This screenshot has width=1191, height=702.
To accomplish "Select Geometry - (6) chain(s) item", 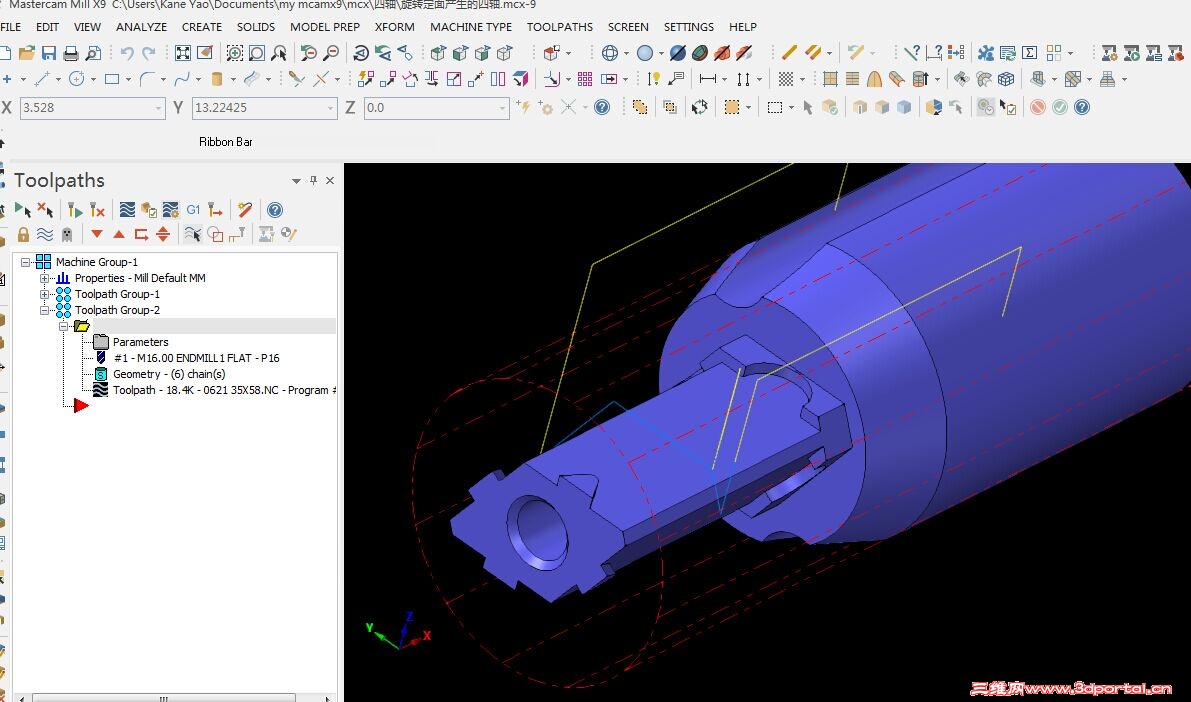I will point(169,374).
